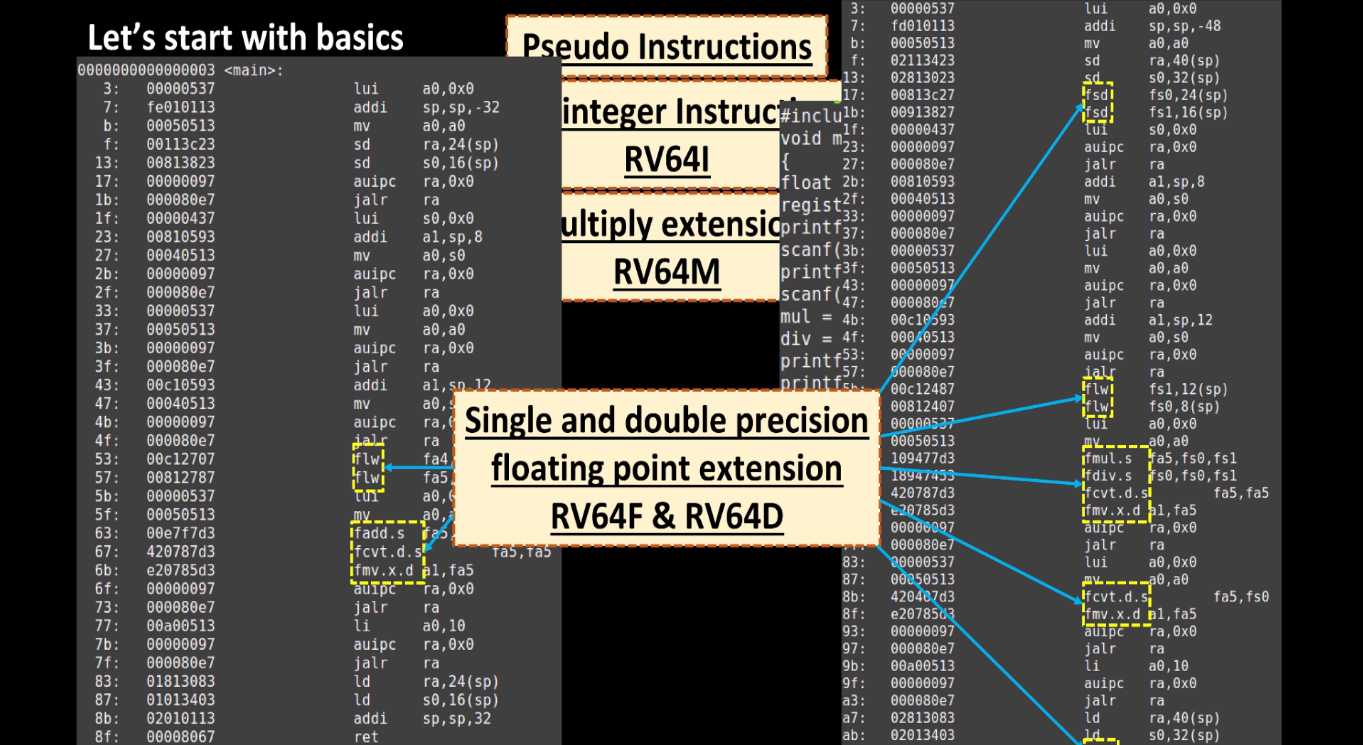Select the "fmul.s fa5,fs0,fs1" instruction

1160,458
